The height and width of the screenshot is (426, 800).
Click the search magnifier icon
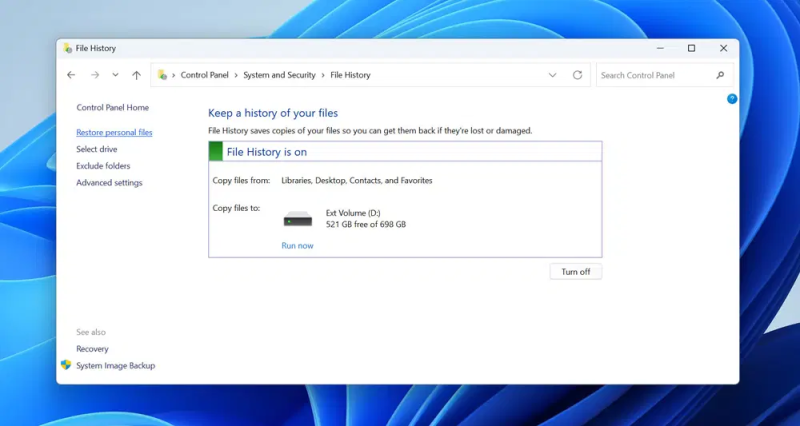pyautogui.click(x=720, y=75)
